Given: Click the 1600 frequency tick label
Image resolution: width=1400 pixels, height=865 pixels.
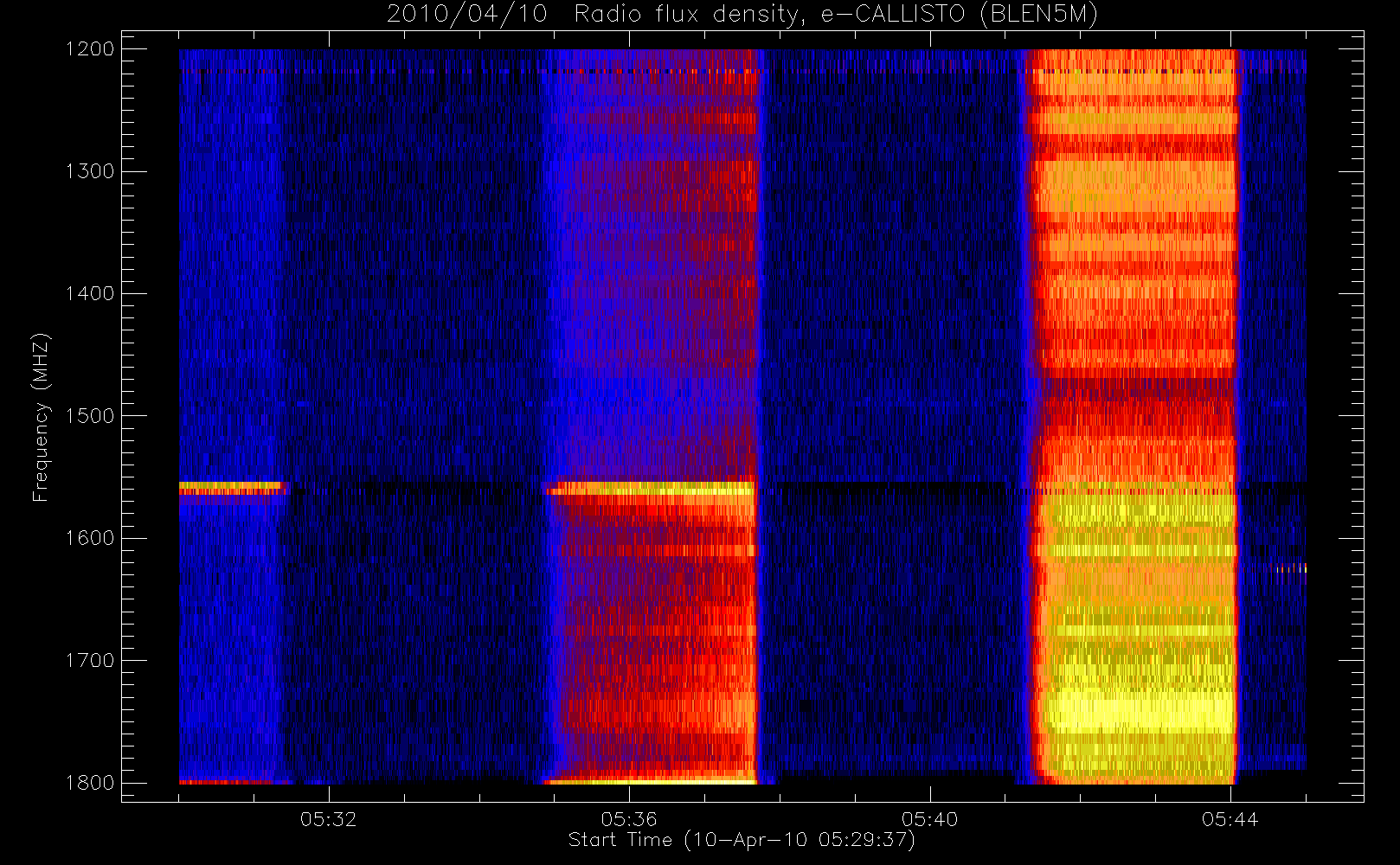Looking at the screenshot, I should (x=91, y=537).
